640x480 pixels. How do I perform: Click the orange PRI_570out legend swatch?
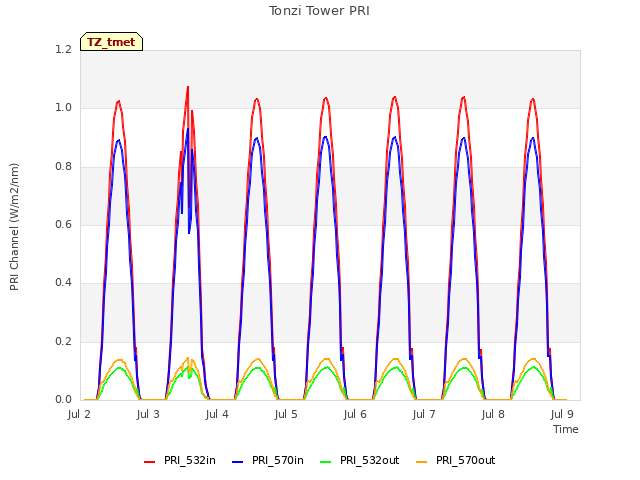(422, 462)
